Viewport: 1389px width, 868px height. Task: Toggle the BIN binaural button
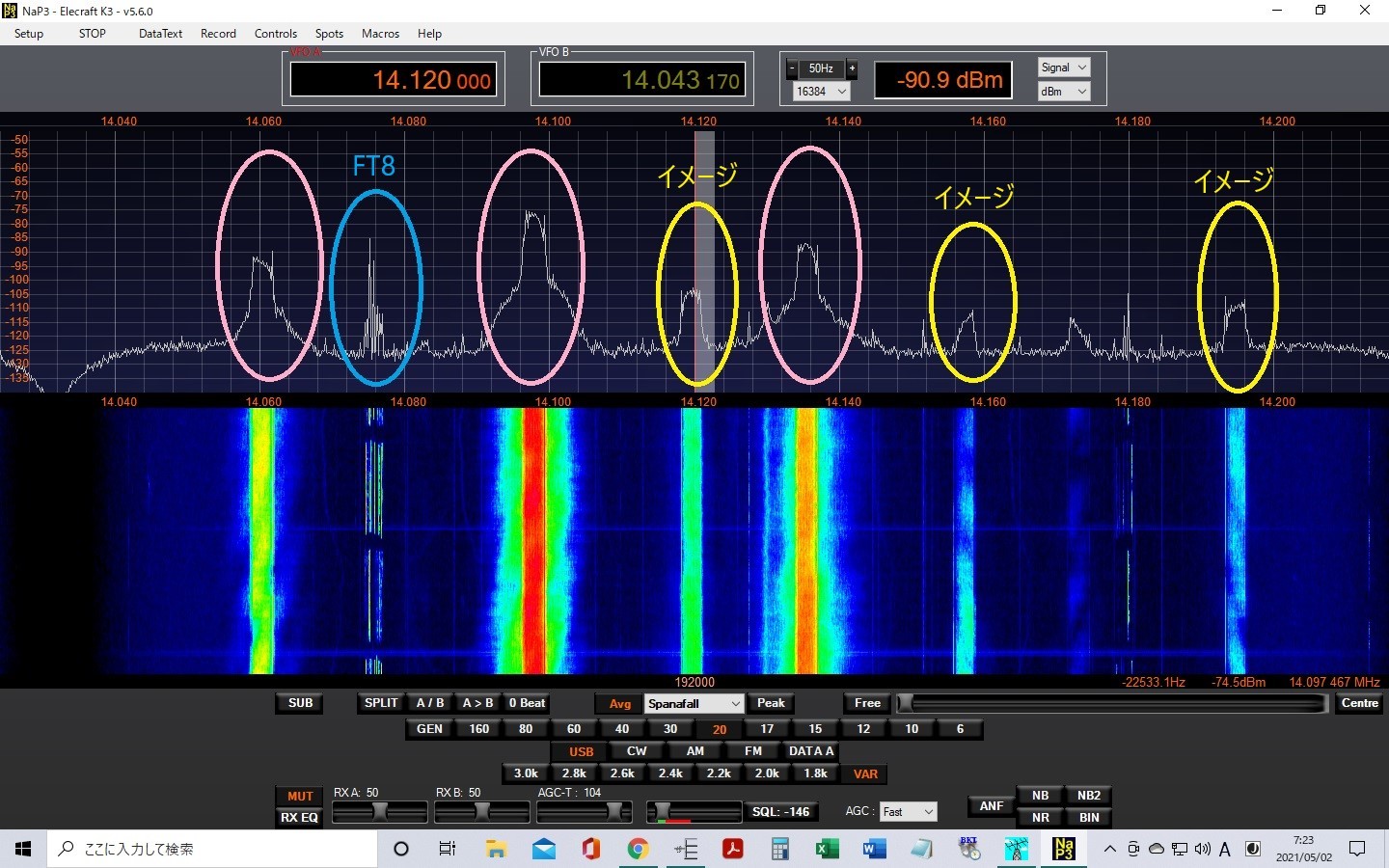point(1089,817)
